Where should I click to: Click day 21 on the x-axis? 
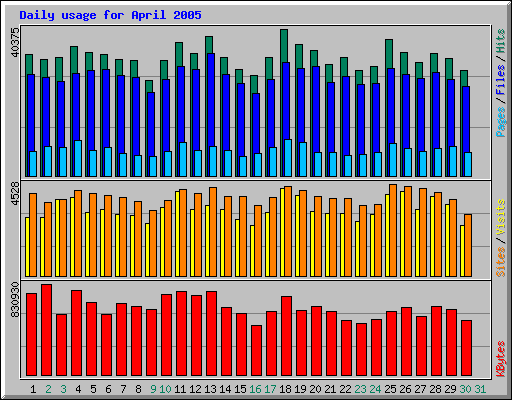tap(330, 389)
